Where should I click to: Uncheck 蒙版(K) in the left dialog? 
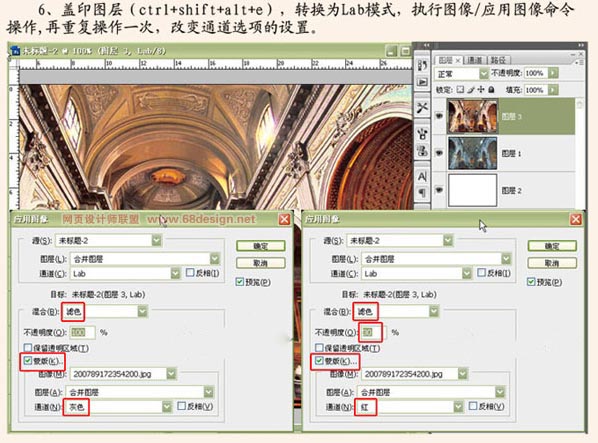pyautogui.click(x=27, y=361)
